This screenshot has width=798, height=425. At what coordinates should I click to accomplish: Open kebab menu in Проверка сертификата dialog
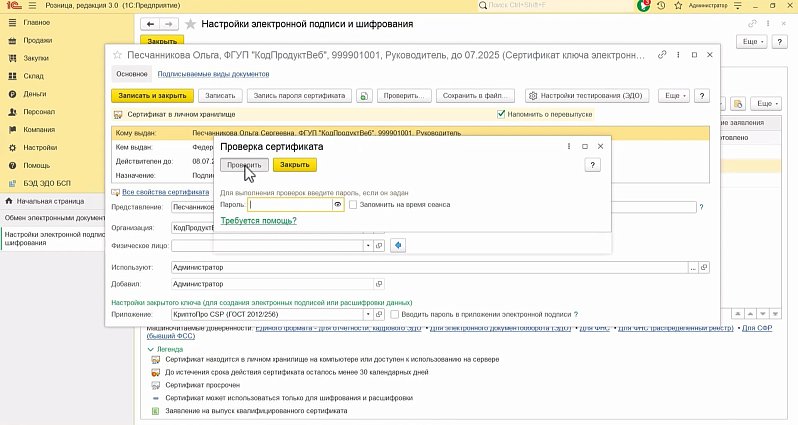tap(568, 146)
